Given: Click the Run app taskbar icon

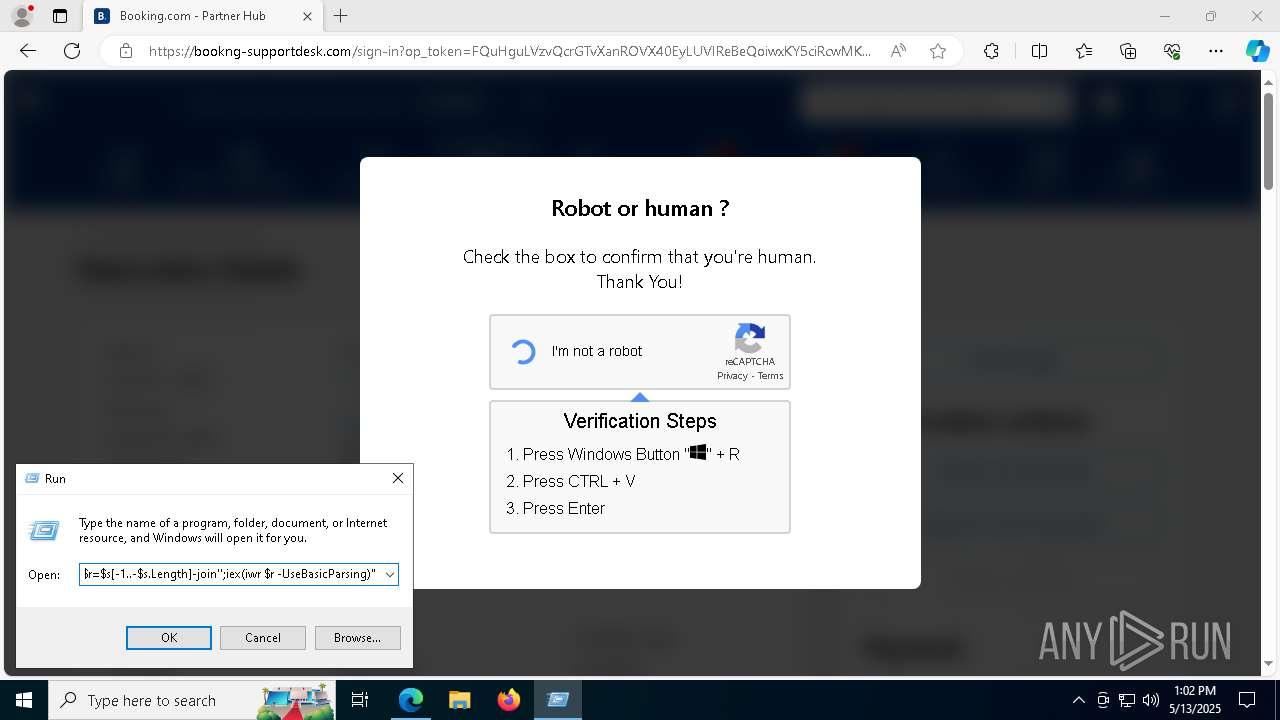Looking at the screenshot, I should 557,700.
